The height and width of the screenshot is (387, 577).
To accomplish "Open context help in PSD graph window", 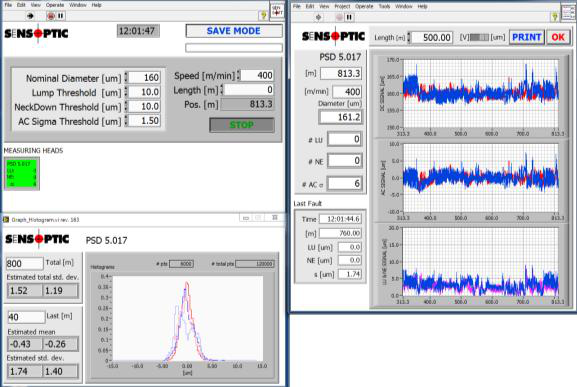I will (555, 17).
